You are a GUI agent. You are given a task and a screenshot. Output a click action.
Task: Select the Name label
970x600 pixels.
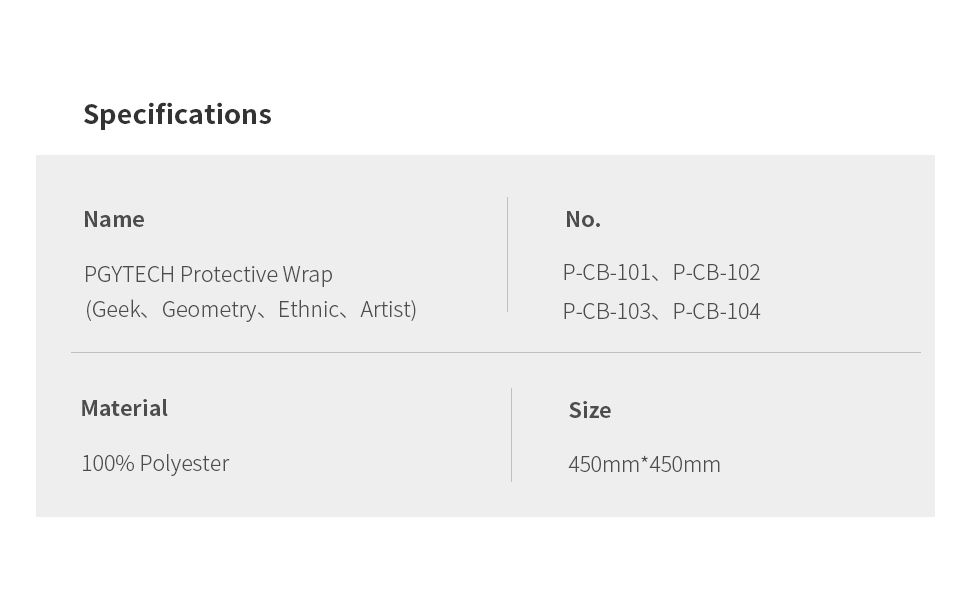[x=114, y=219]
